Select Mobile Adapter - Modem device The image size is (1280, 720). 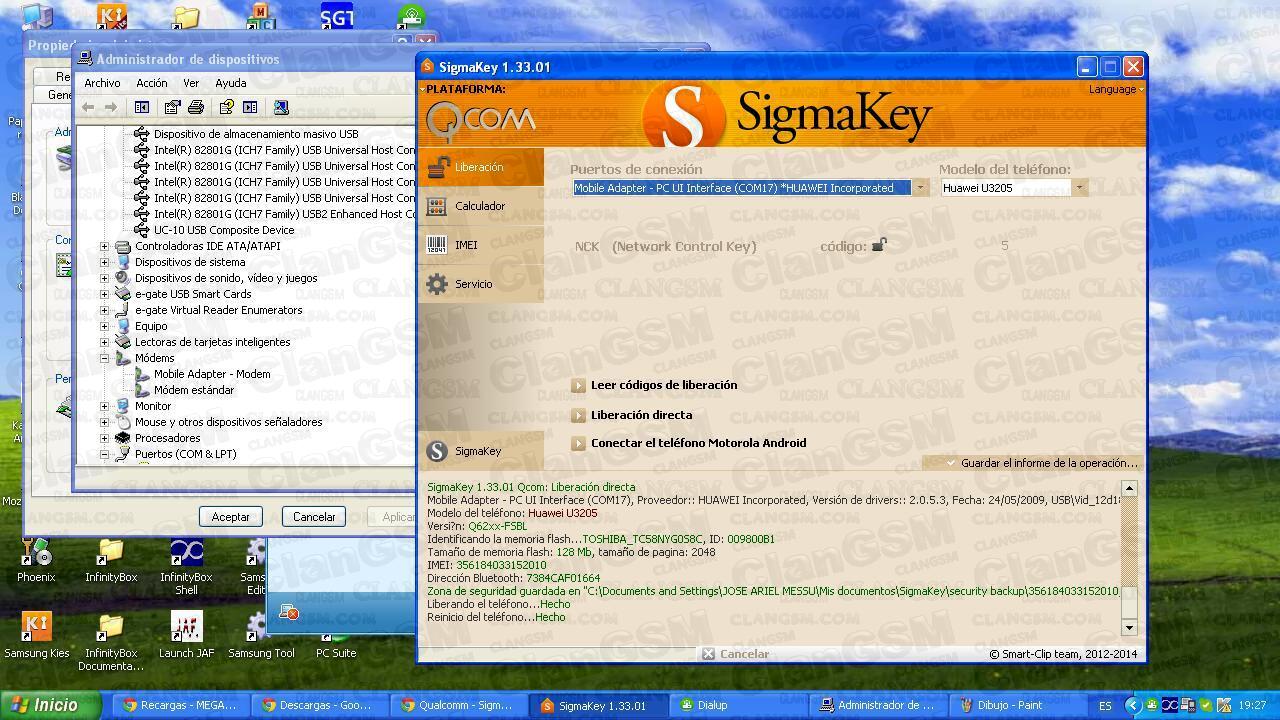click(x=212, y=374)
